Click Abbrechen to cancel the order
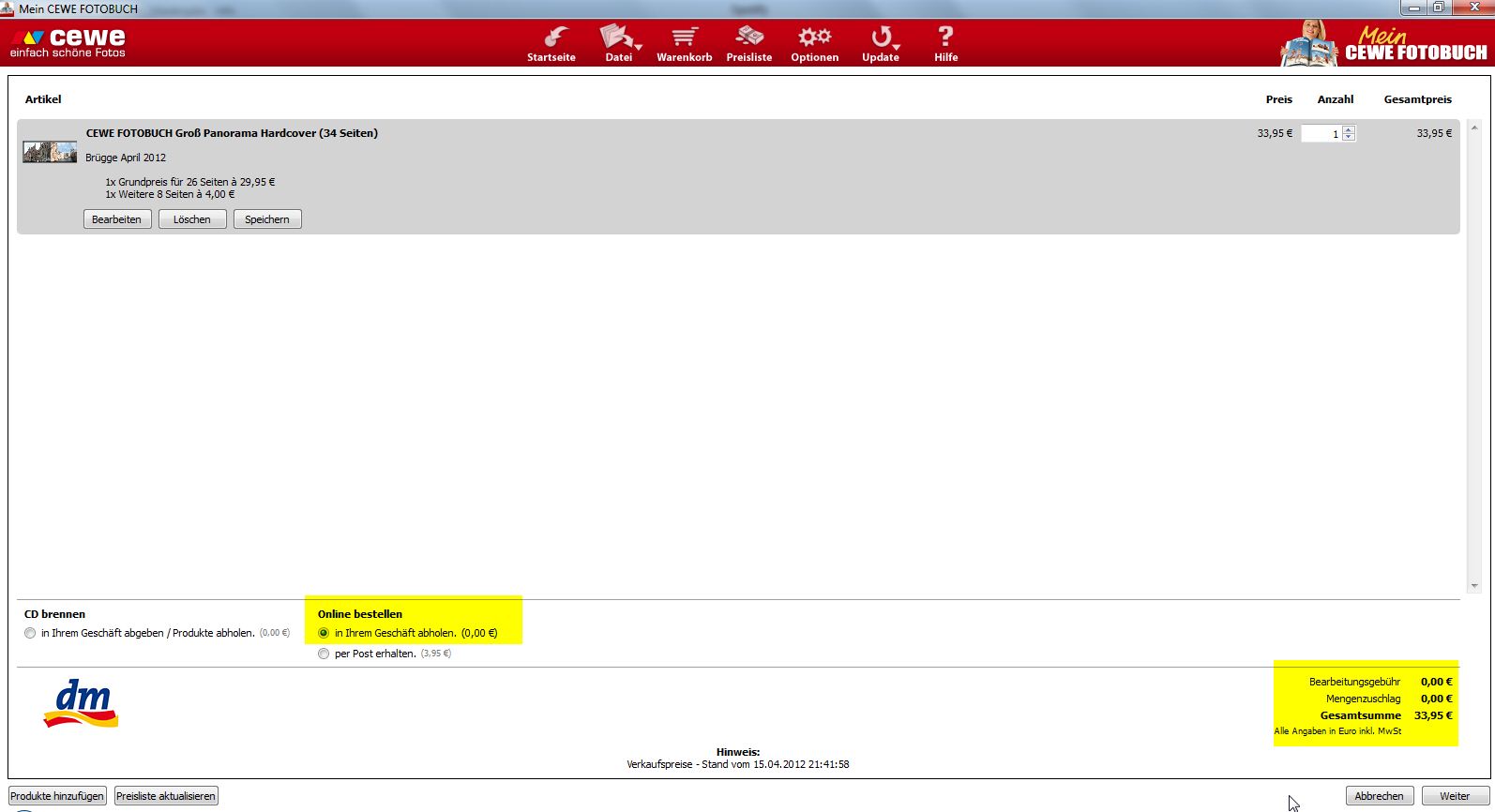 coord(1380,796)
